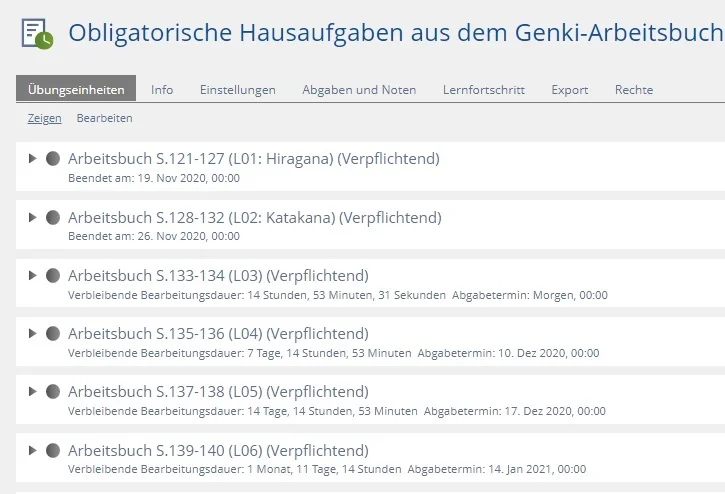This screenshot has height=494, width=725.
Task: Expand the L02 Katakana assignment triangle
Action: (x=33, y=217)
